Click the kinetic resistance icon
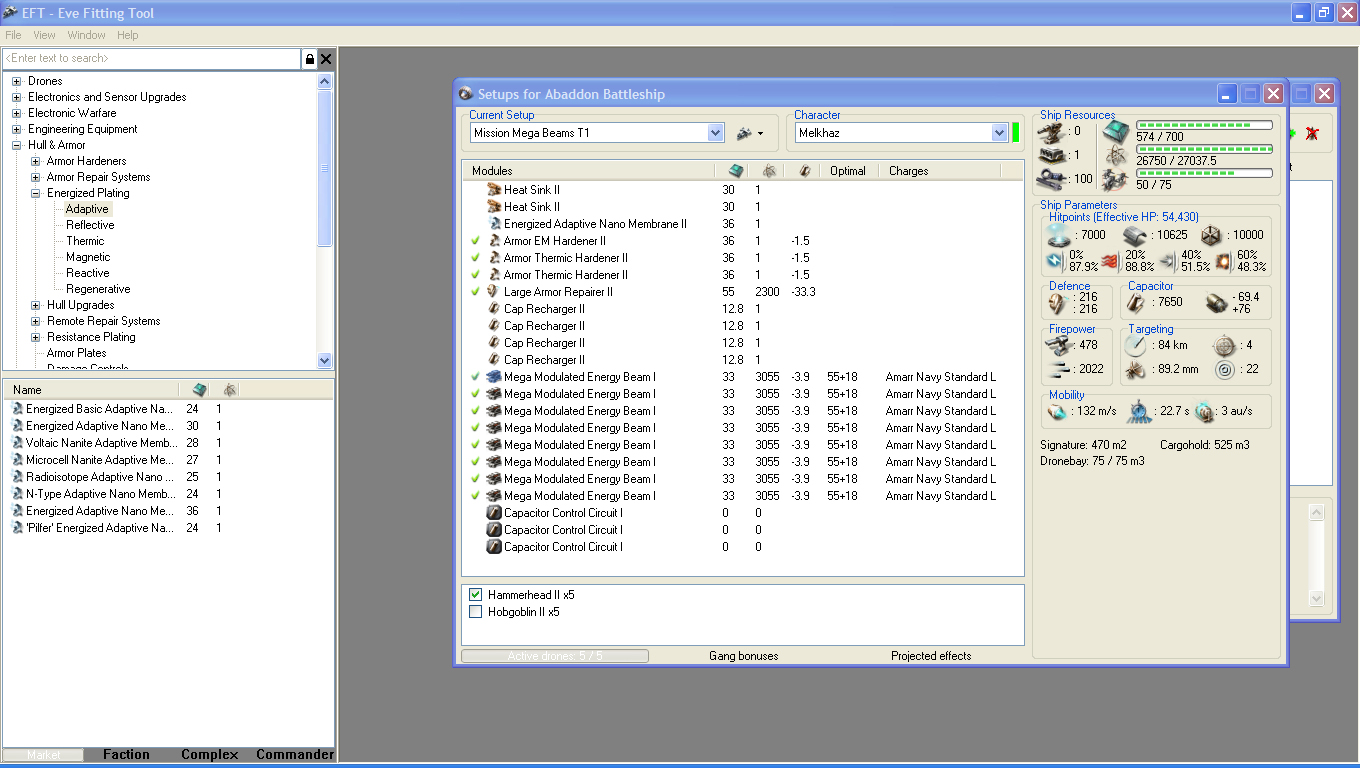This screenshot has width=1360, height=768. click(x=1167, y=261)
